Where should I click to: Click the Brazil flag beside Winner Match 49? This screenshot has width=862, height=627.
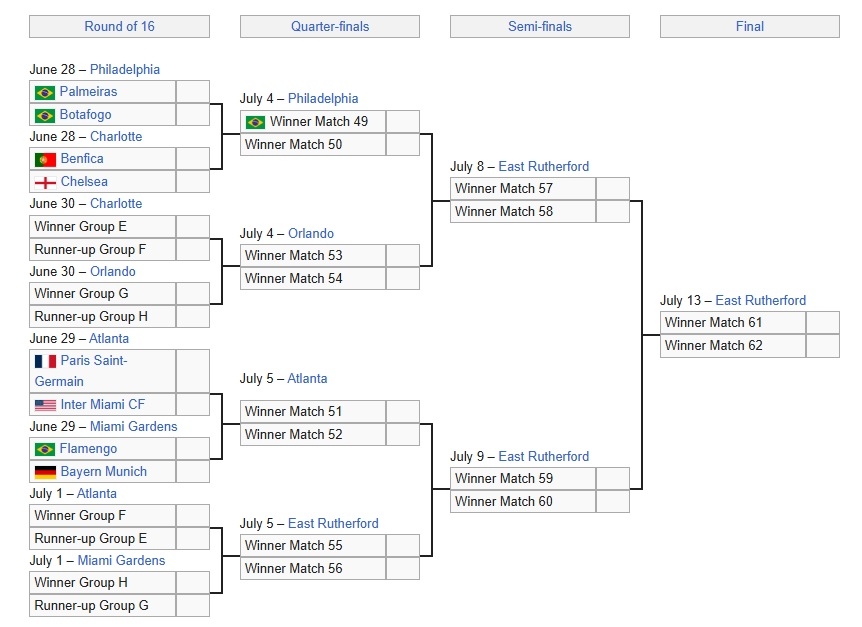tap(255, 122)
